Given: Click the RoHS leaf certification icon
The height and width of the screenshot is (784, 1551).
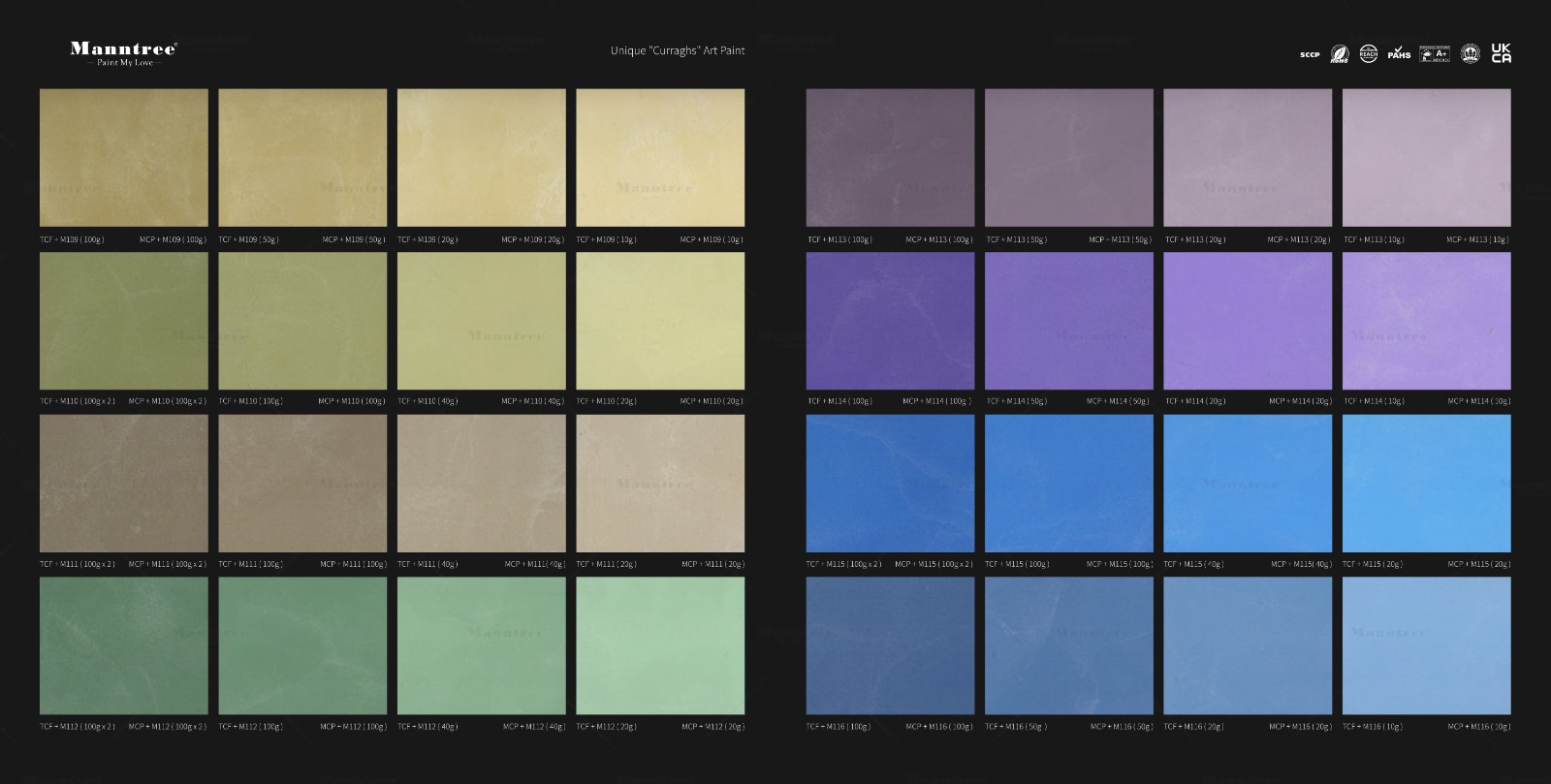Looking at the screenshot, I should pyautogui.click(x=1339, y=54).
